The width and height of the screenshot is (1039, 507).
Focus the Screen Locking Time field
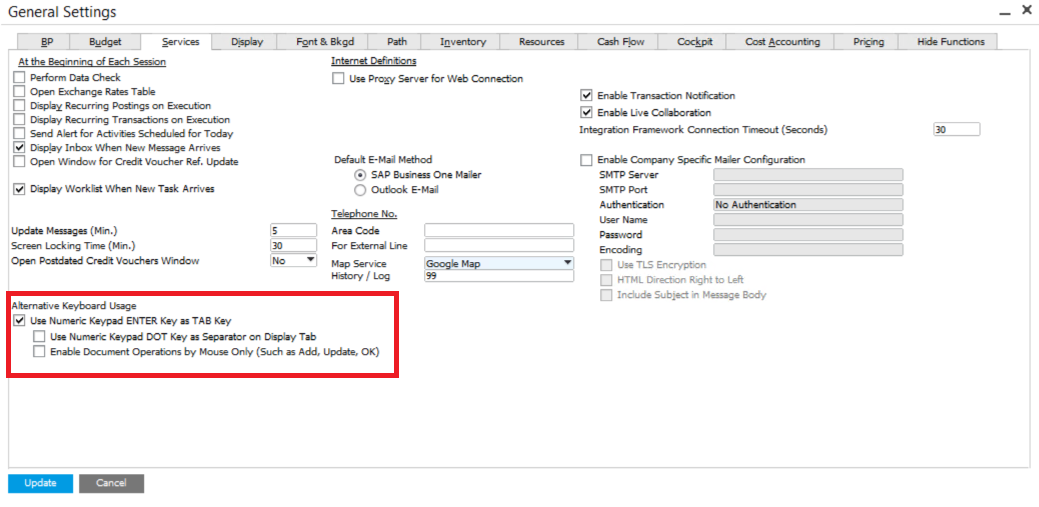[x=293, y=246]
